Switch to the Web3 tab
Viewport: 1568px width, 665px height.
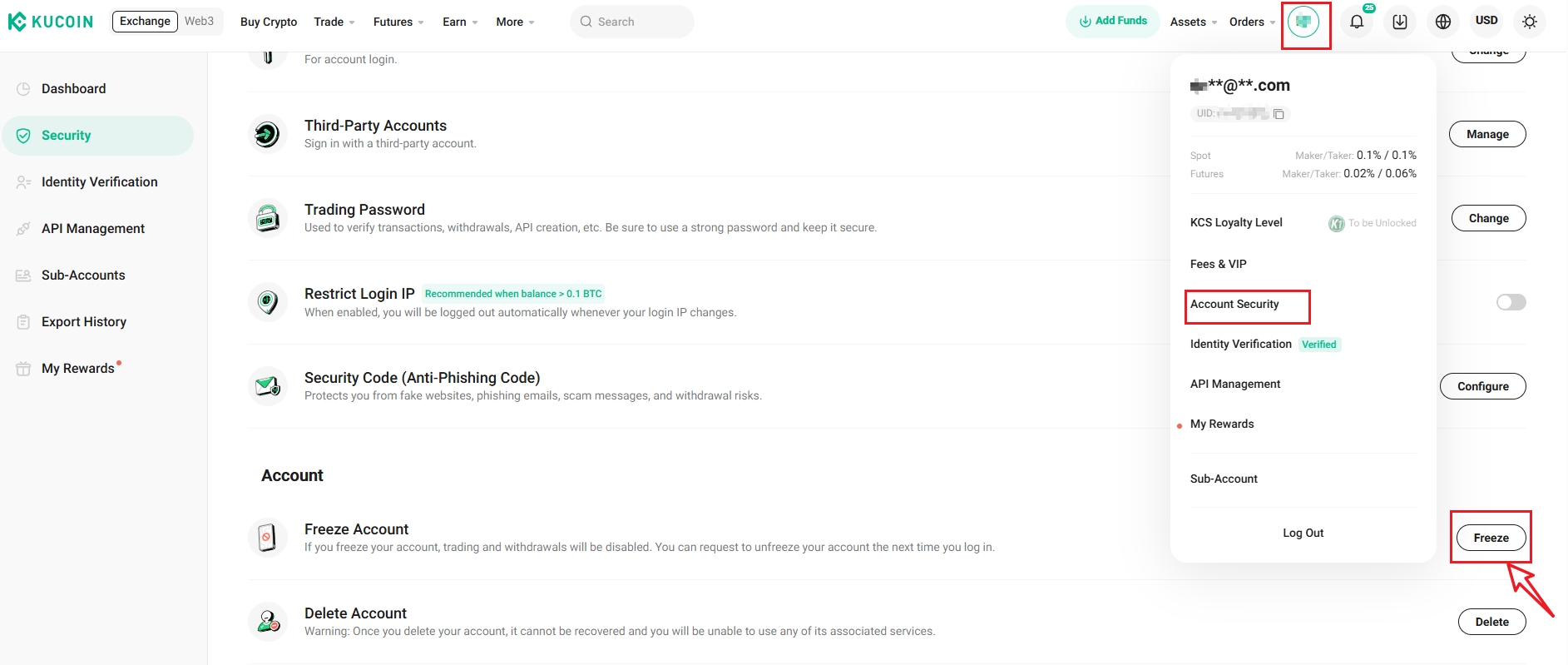tap(200, 21)
